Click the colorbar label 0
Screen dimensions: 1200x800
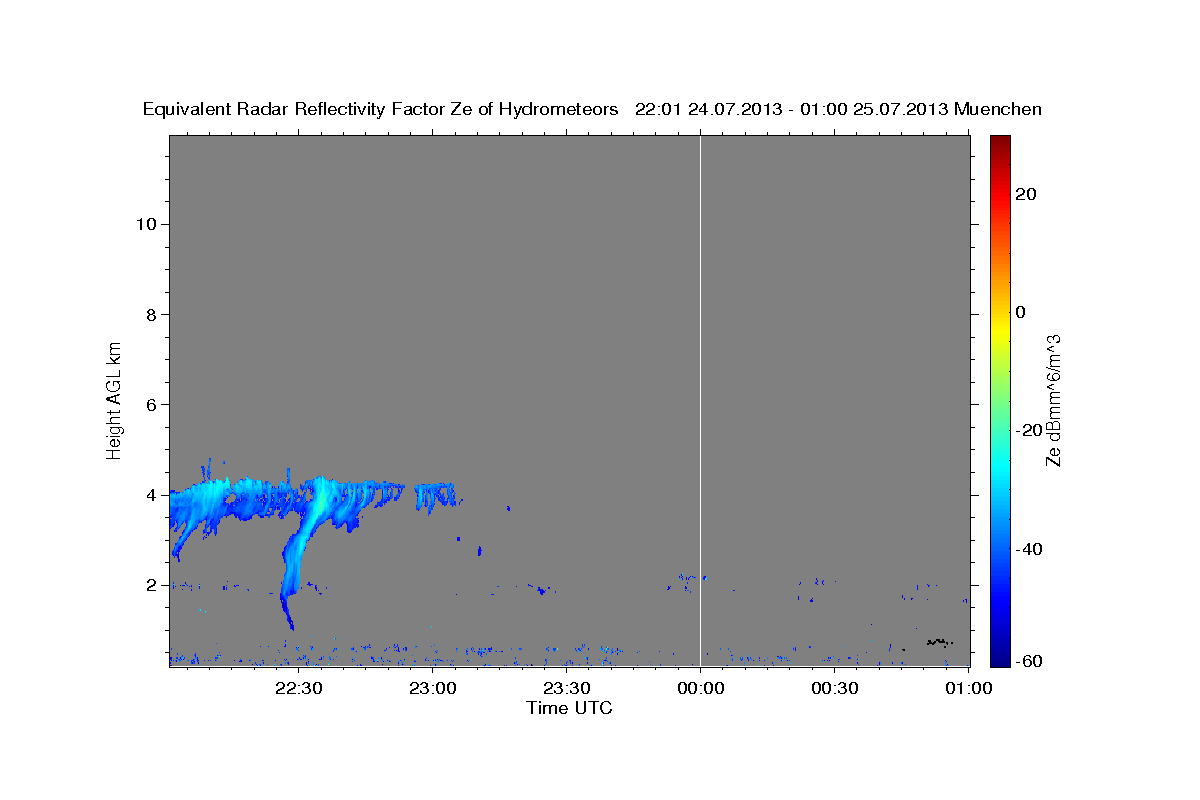(x=1020, y=312)
